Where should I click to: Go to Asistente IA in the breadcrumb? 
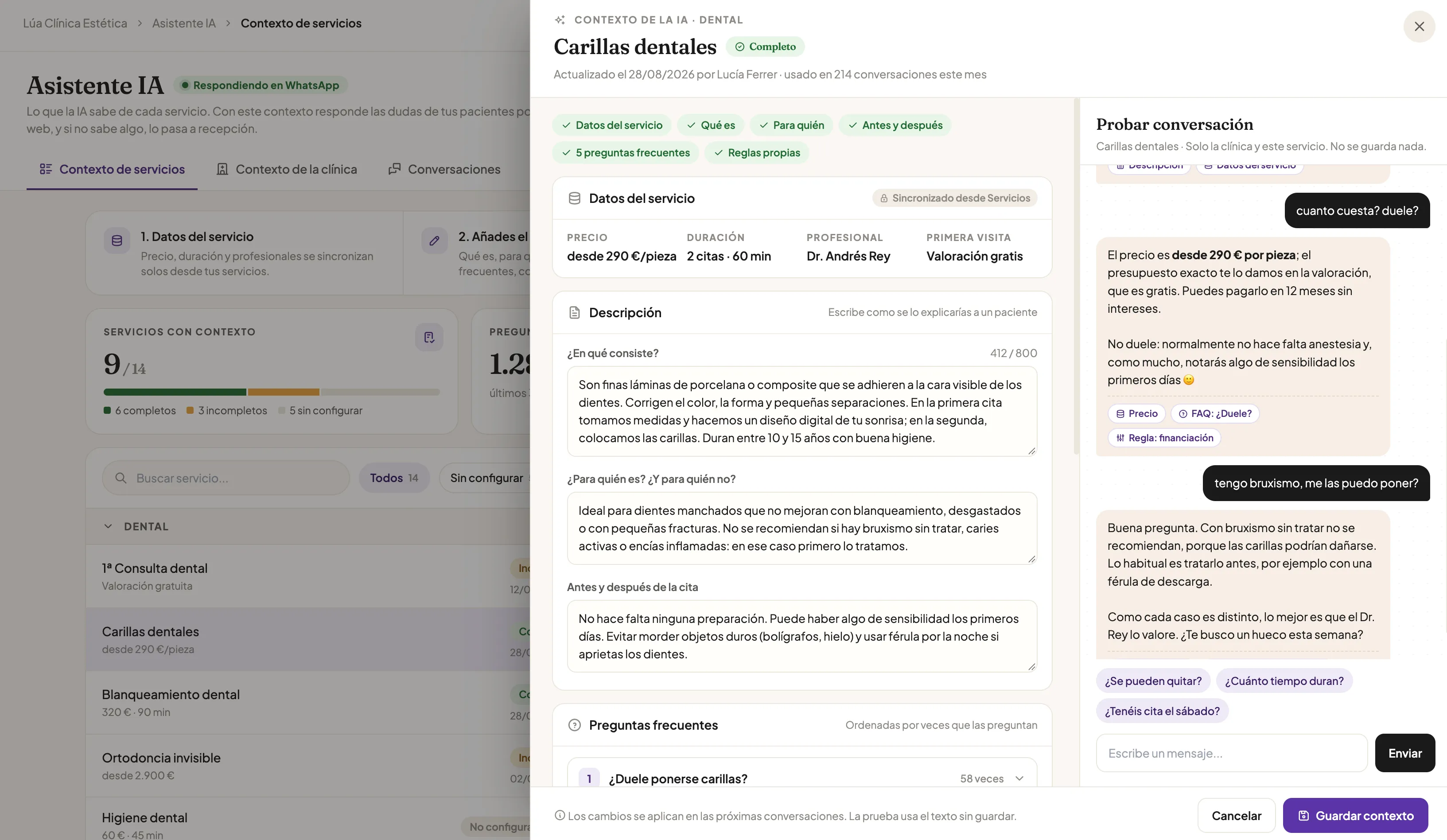point(184,23)
